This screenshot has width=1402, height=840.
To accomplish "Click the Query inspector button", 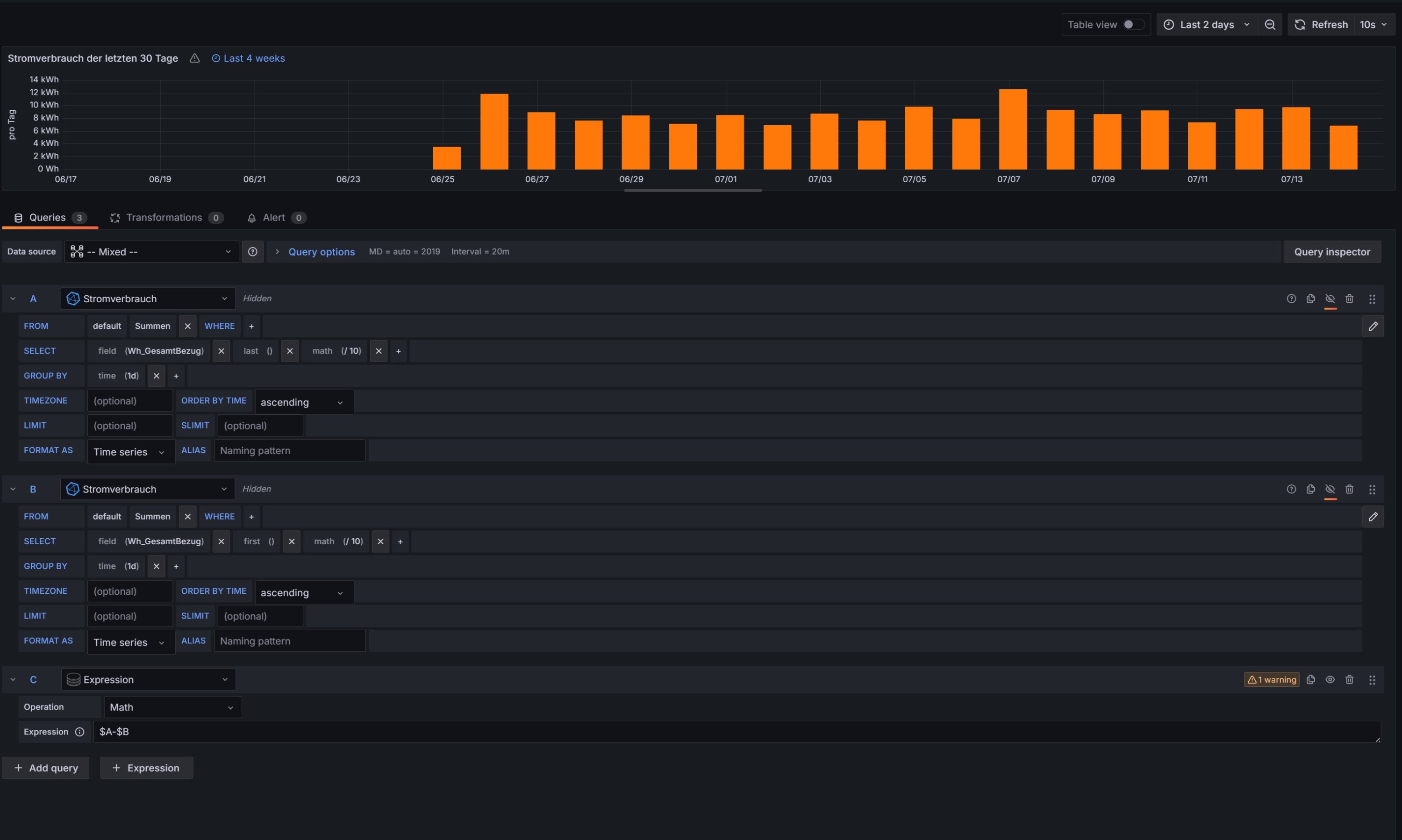I will click(1331, 251).
